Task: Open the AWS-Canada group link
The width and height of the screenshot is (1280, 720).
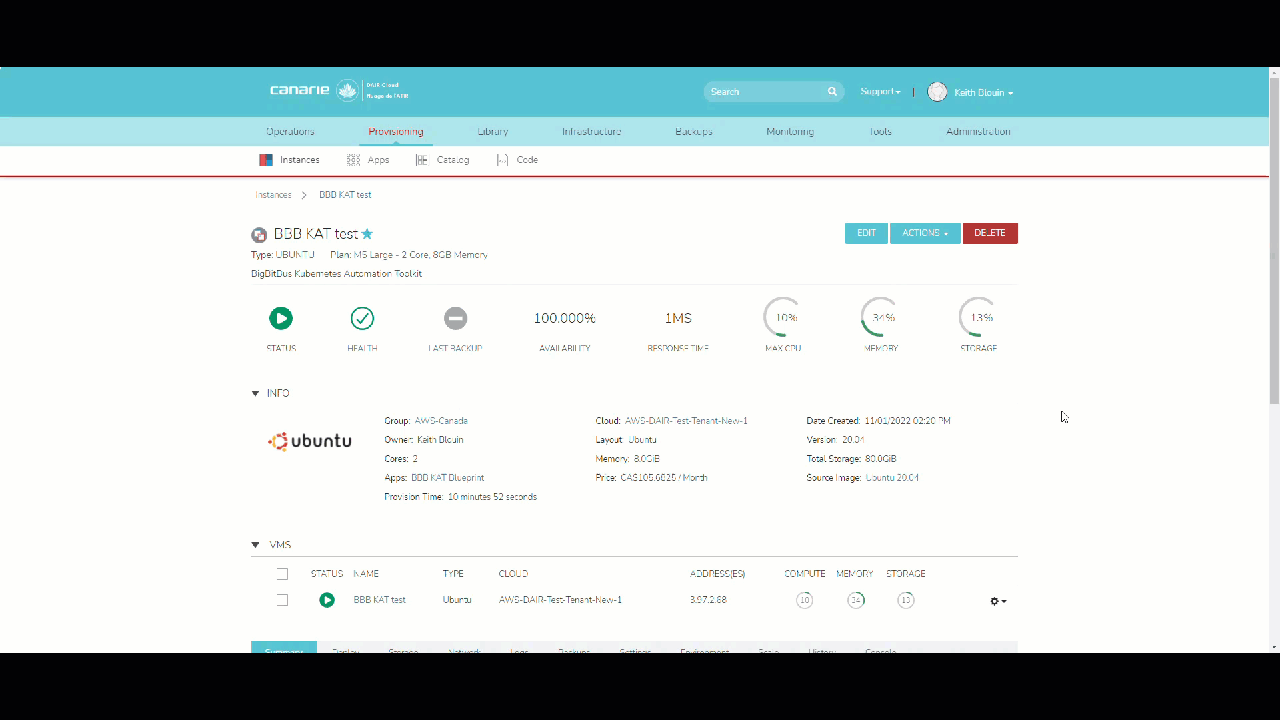Action: [x=441, y=421]
